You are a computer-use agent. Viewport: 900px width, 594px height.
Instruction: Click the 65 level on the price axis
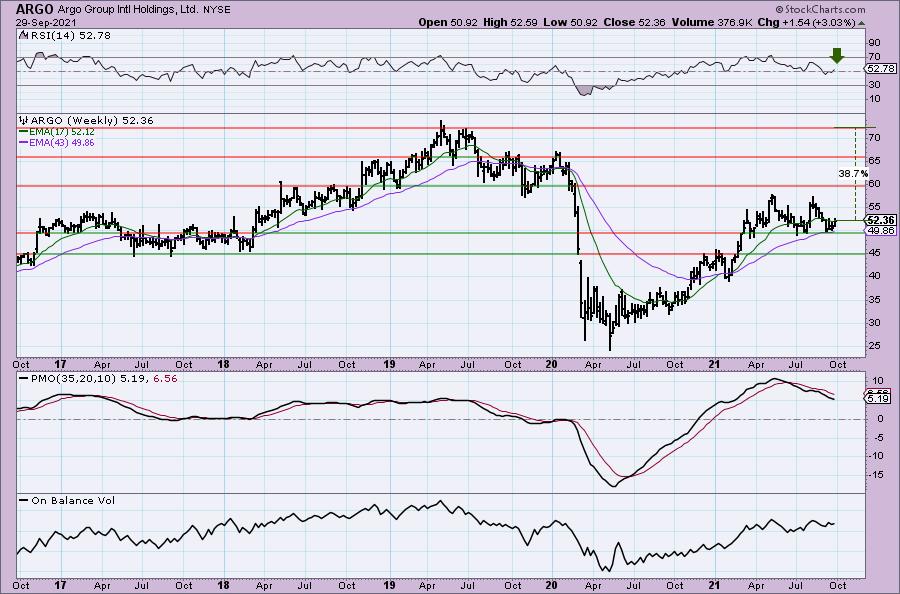tap(874, 160)
